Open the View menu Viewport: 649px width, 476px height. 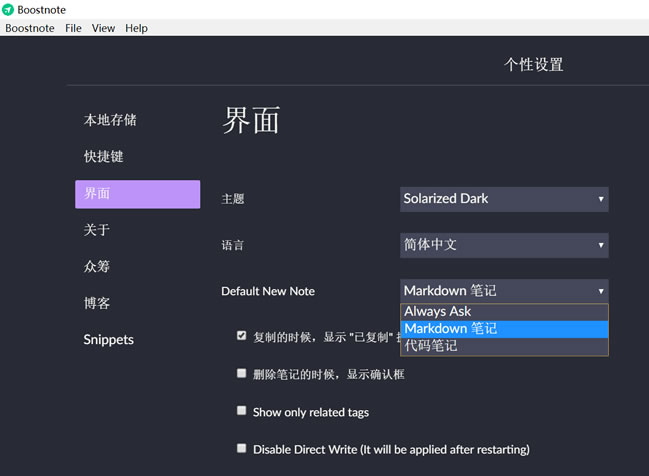(103, 28)
